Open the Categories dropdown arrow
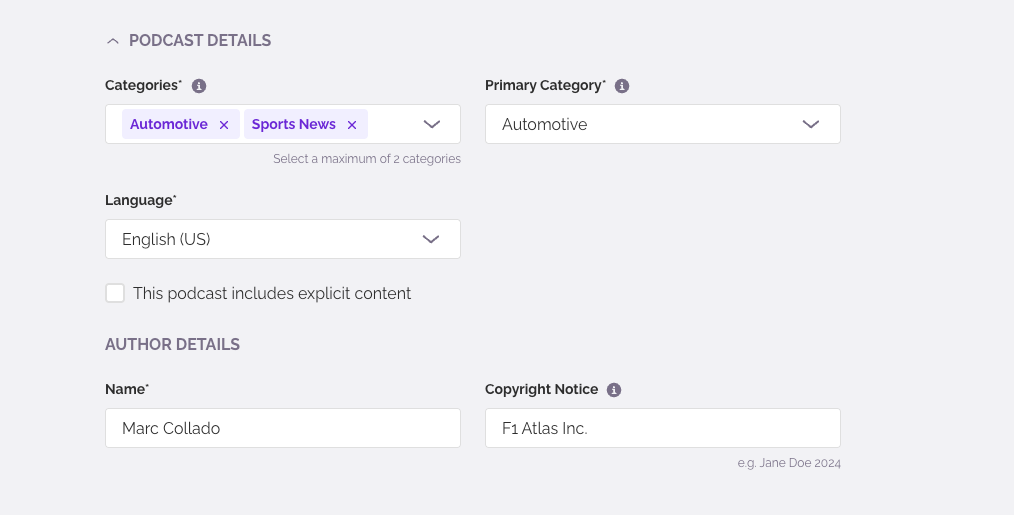 431,124
